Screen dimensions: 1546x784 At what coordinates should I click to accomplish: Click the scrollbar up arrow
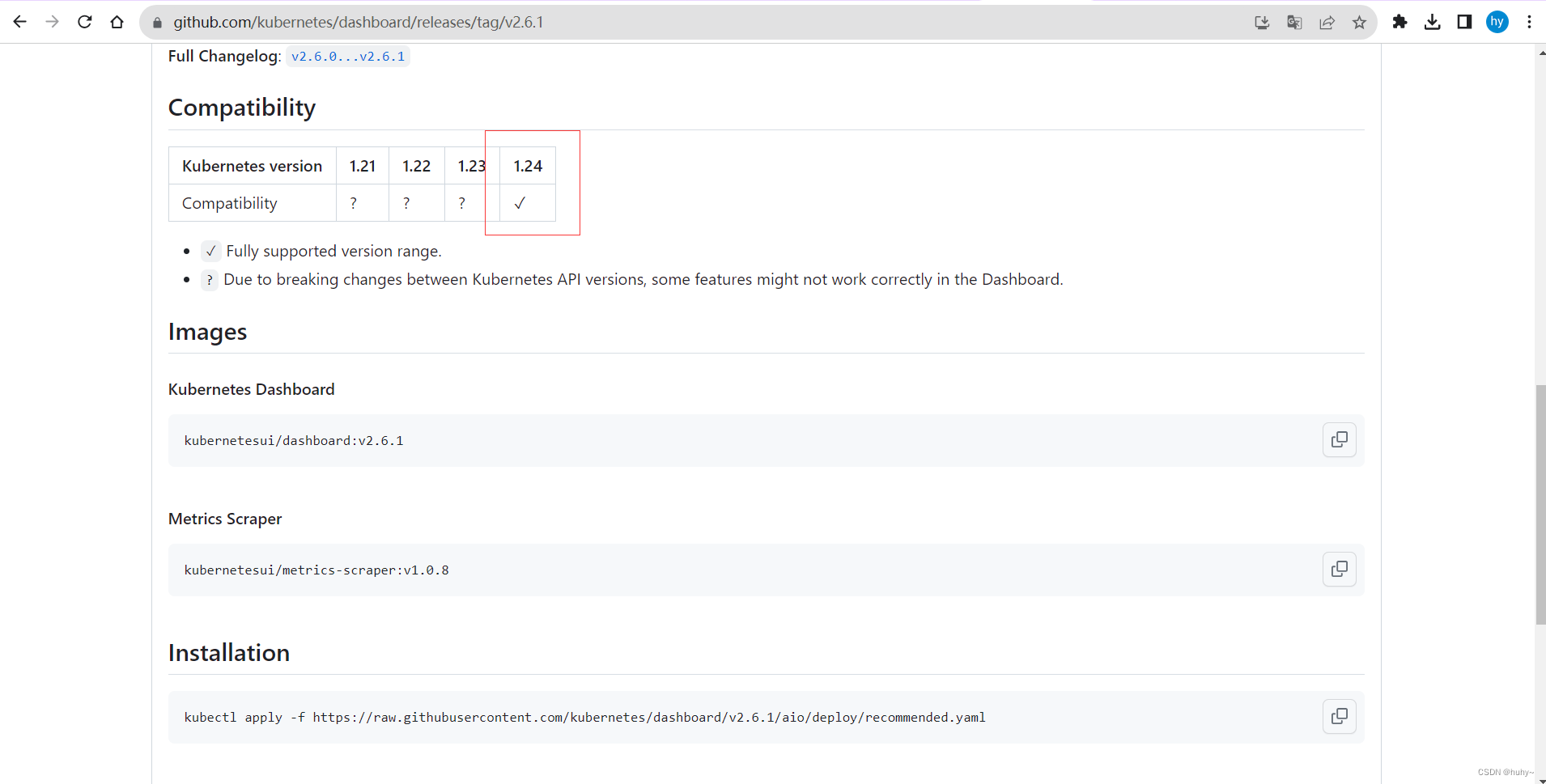[x=1540, y=52]
